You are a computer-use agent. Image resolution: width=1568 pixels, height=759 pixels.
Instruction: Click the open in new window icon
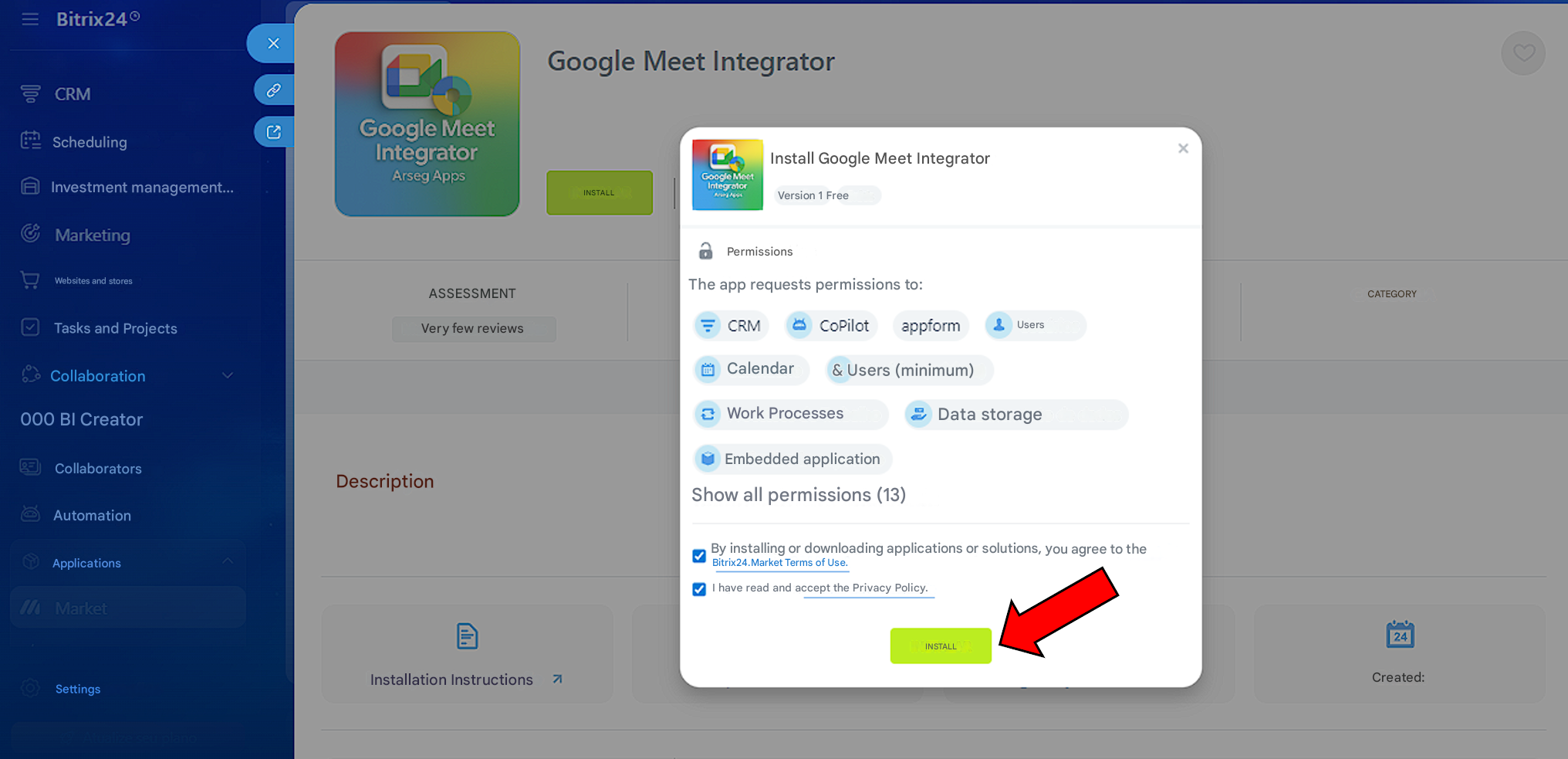coord(273,132)
